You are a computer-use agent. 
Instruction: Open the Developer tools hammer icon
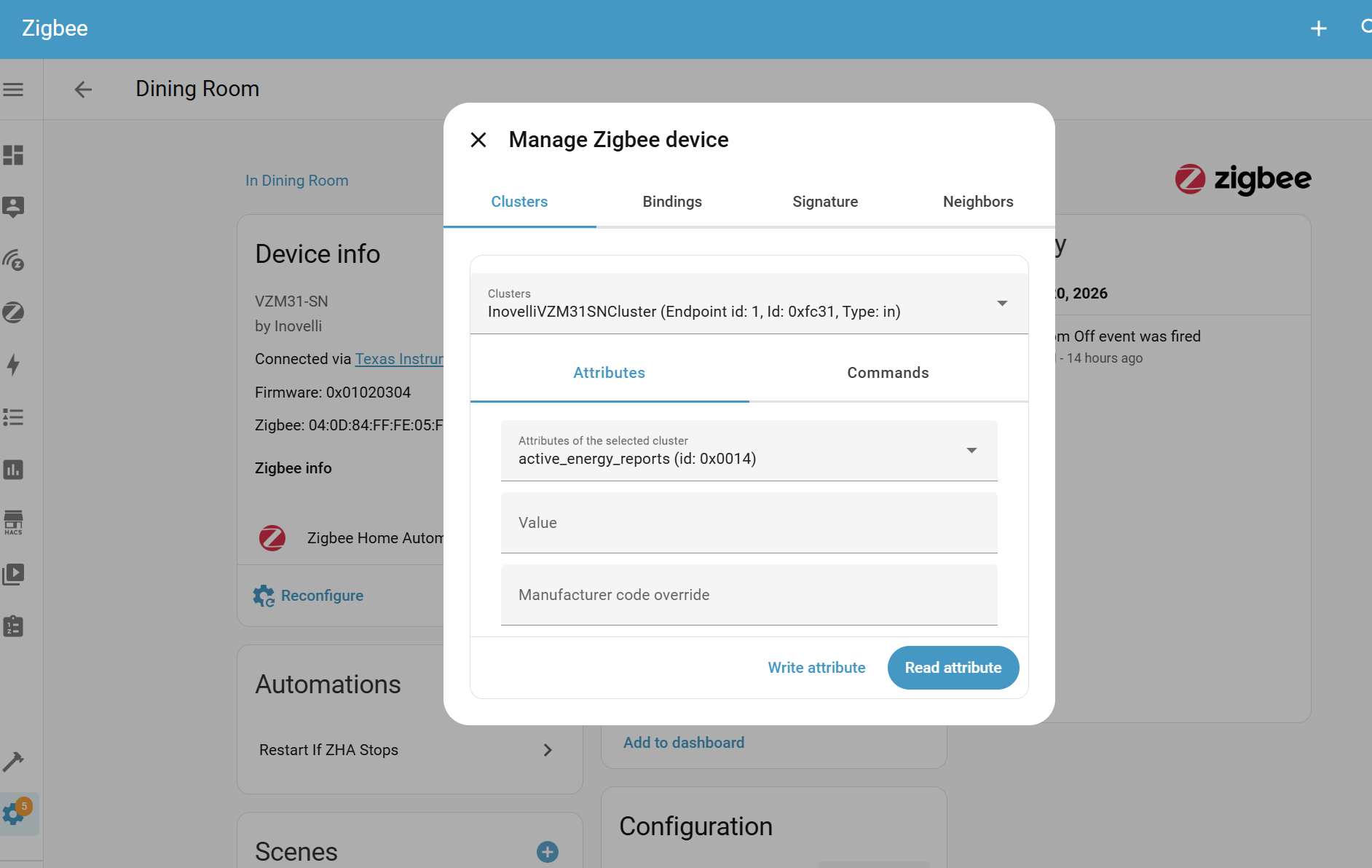[13, 762]
